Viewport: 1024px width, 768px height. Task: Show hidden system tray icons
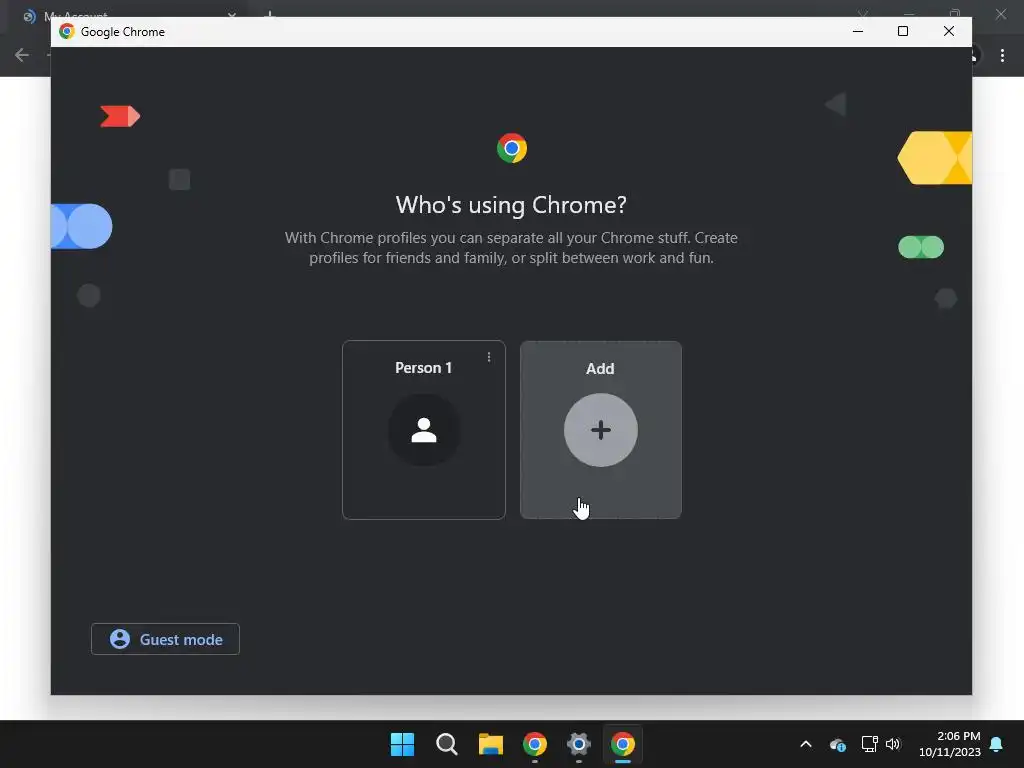806,744
